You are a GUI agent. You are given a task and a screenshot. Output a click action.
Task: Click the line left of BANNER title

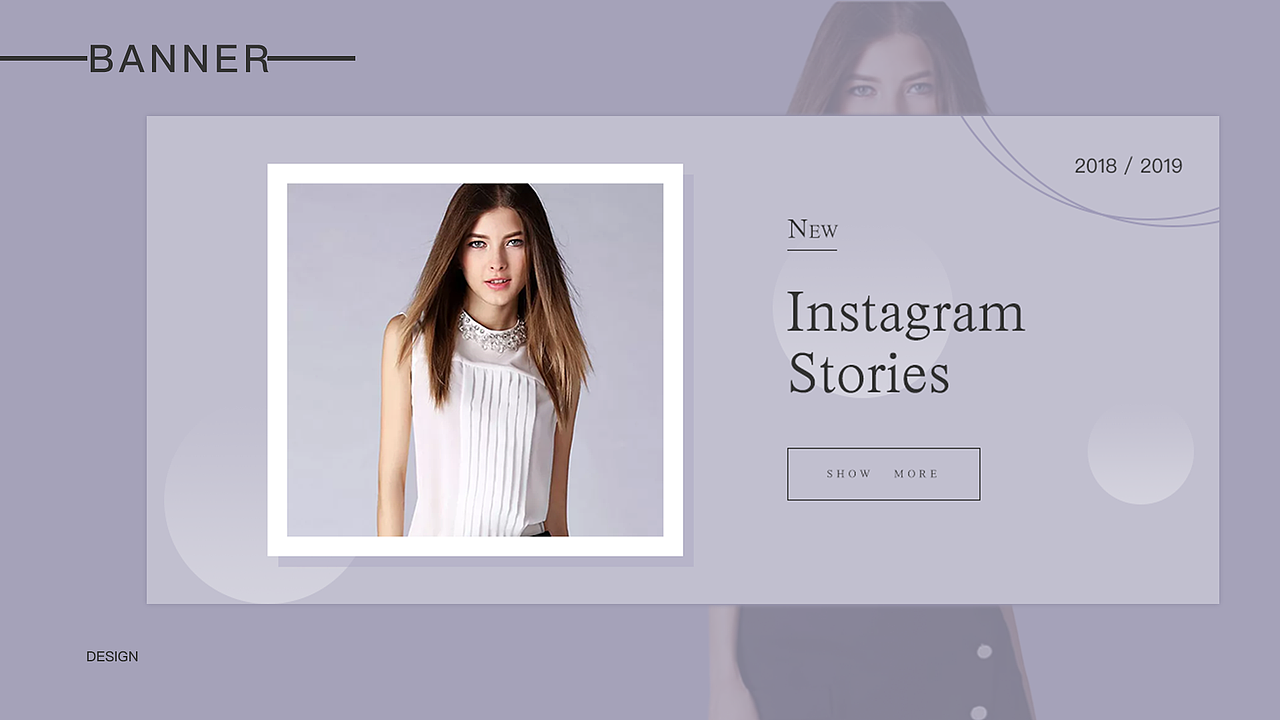pos(43,59)
